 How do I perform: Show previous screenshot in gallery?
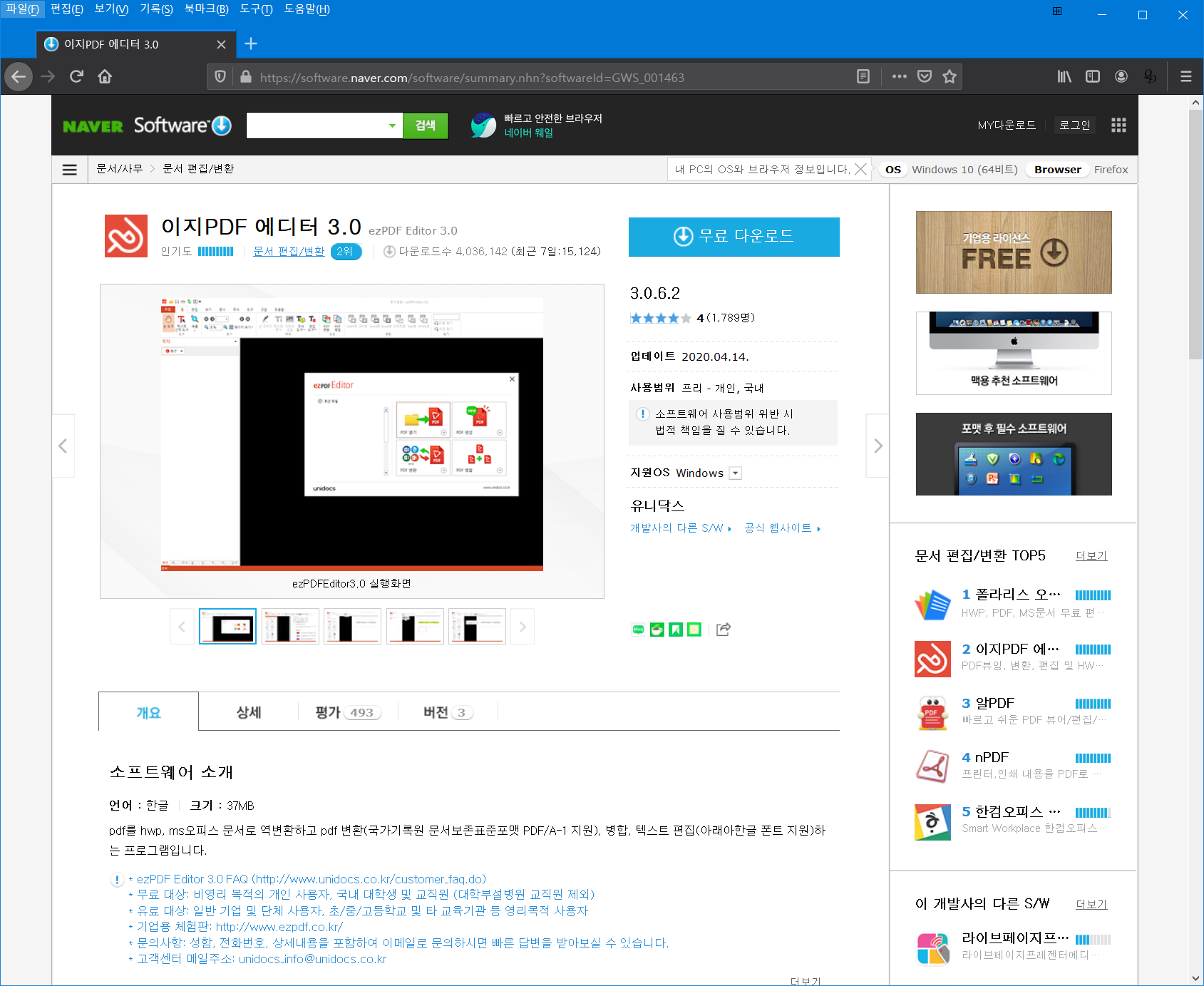click(63, 446)
